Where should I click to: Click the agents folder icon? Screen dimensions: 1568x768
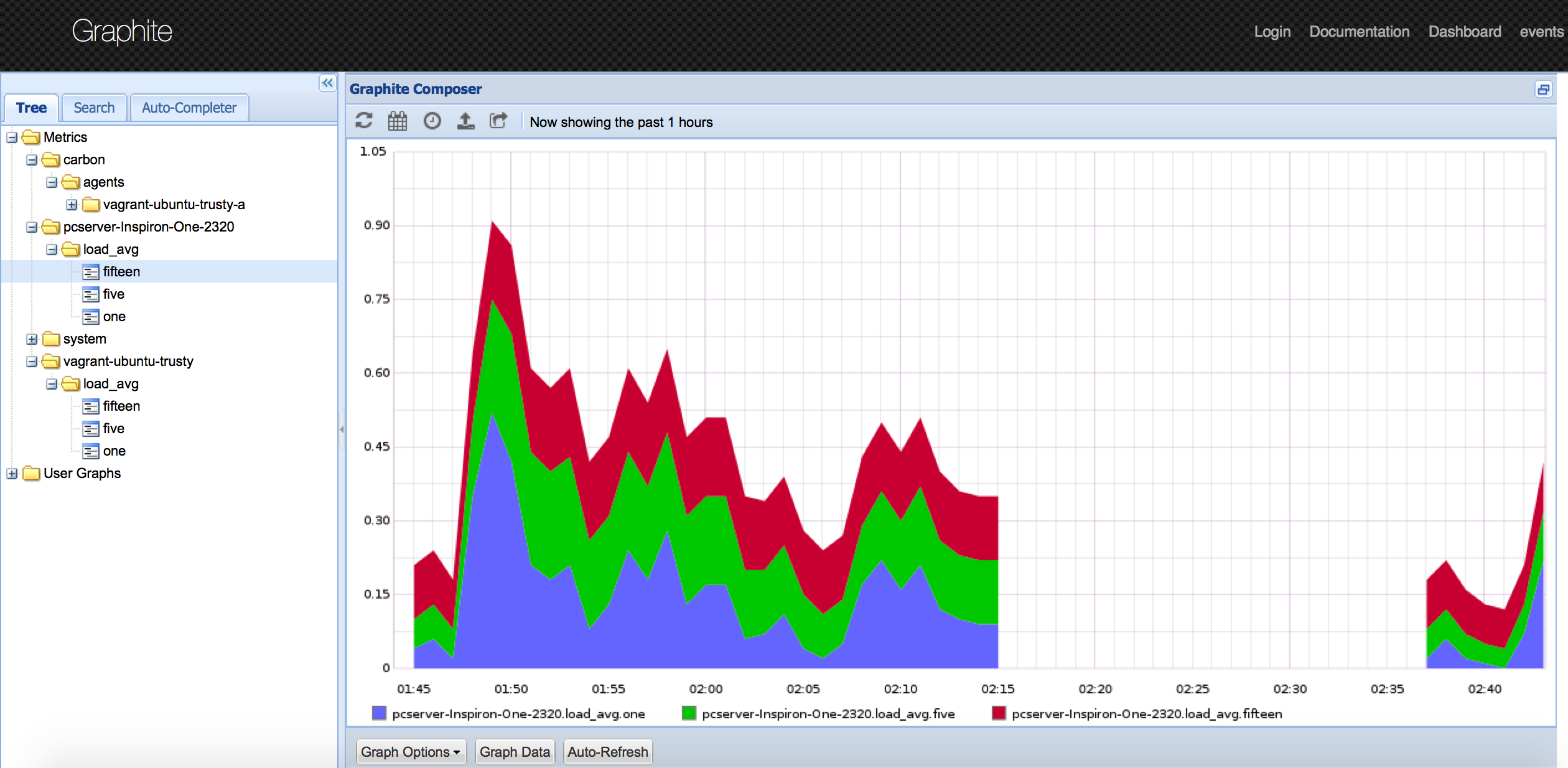[71, 182]
